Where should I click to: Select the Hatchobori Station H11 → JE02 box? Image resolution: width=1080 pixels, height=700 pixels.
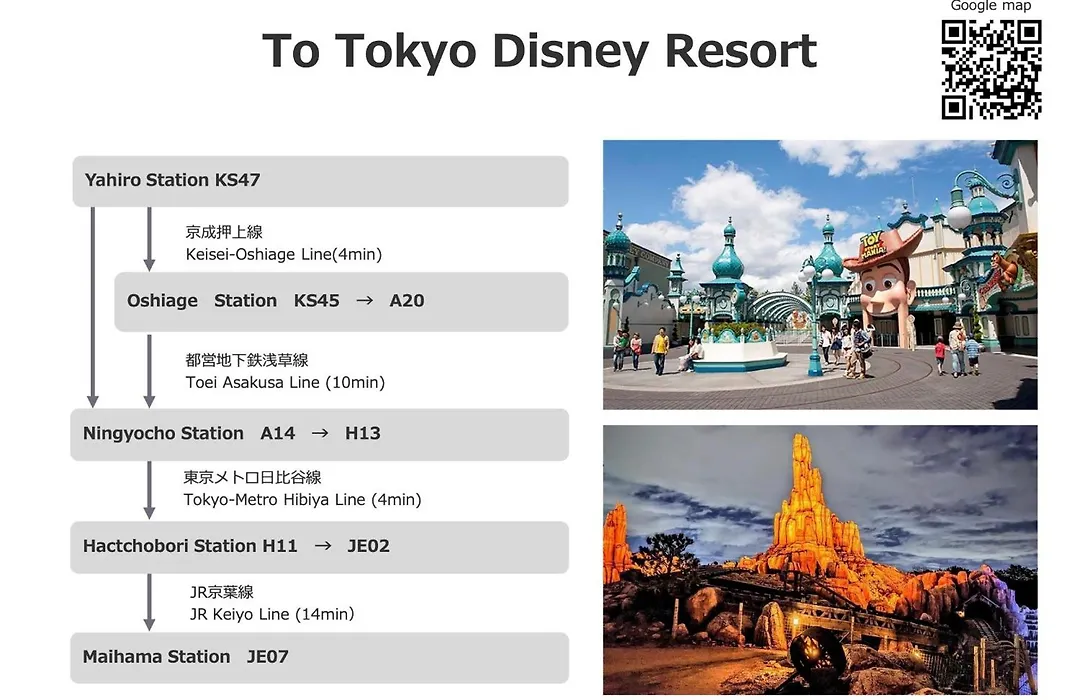click(x=320, y=546)
